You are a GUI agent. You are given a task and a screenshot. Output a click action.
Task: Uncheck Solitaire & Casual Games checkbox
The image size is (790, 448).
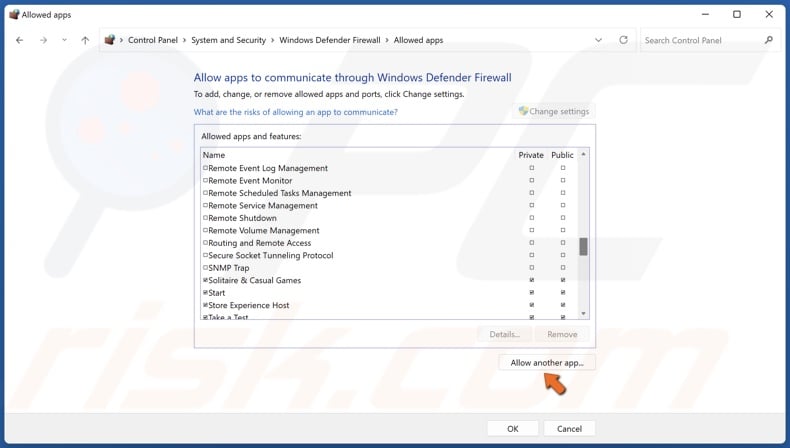coord(206,280)
